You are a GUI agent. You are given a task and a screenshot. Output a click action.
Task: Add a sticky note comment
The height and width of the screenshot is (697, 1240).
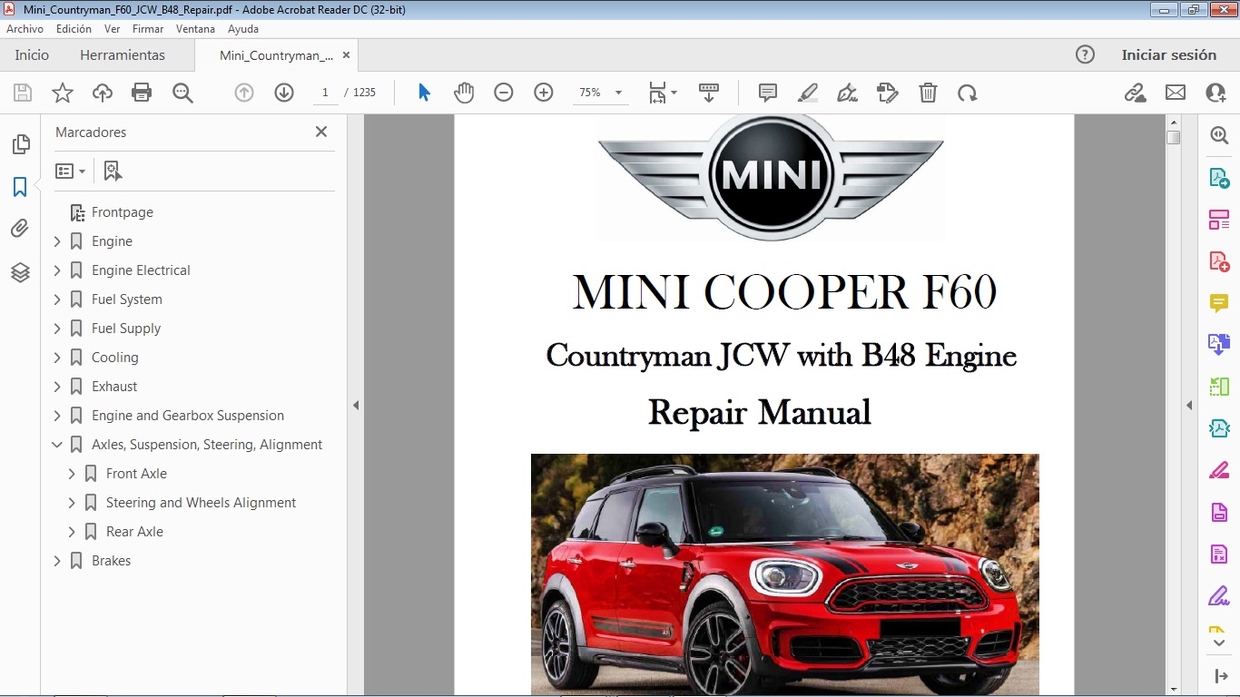767,92
